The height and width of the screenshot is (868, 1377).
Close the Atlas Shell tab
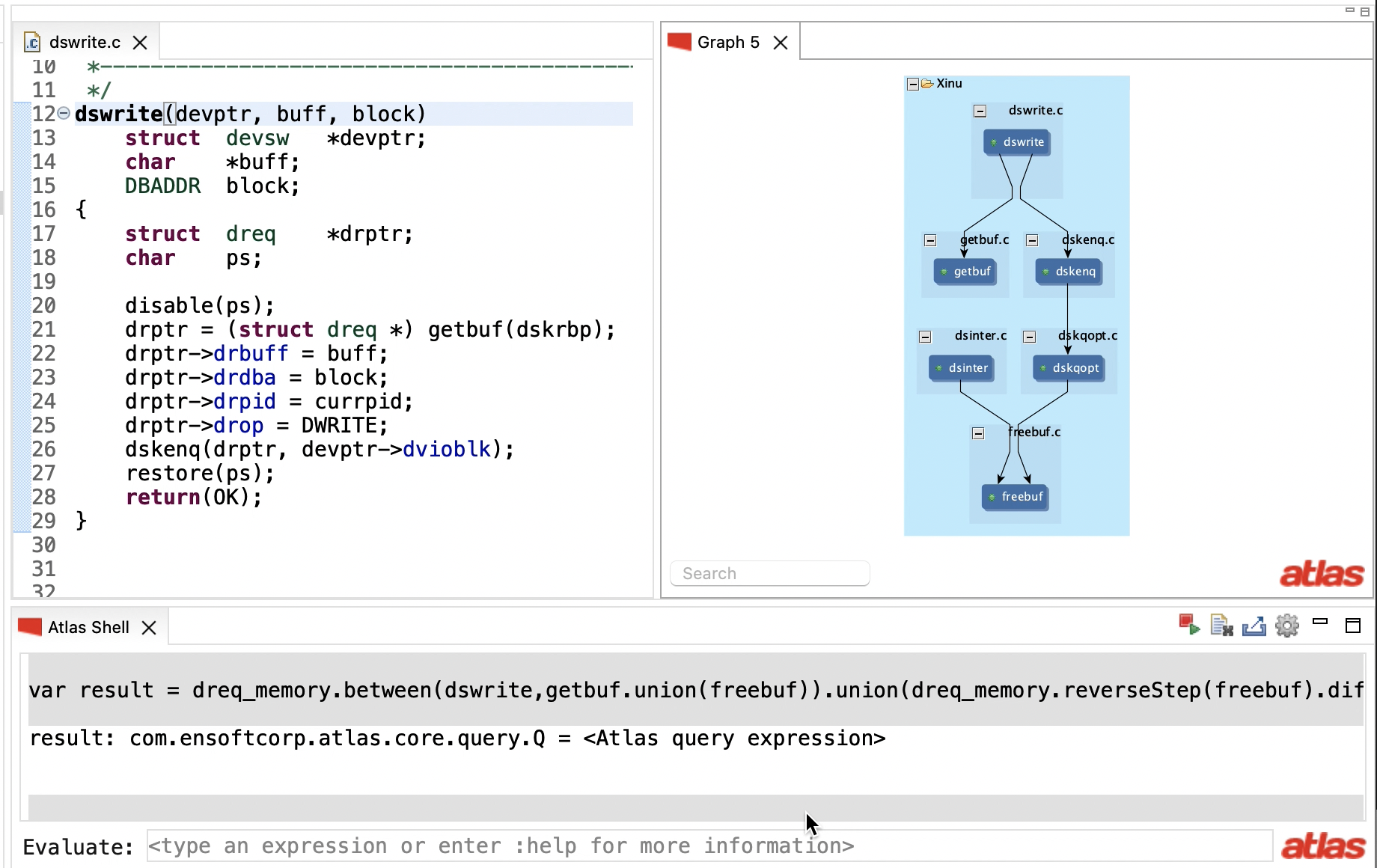(149, 628)
